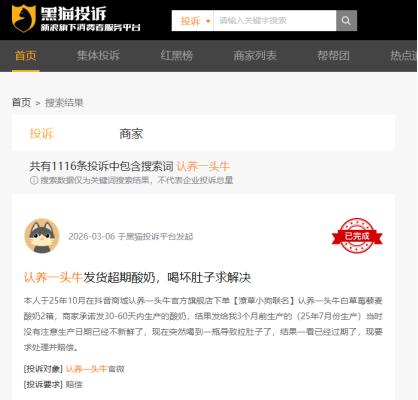Select the 投诉 results tab

42,134
